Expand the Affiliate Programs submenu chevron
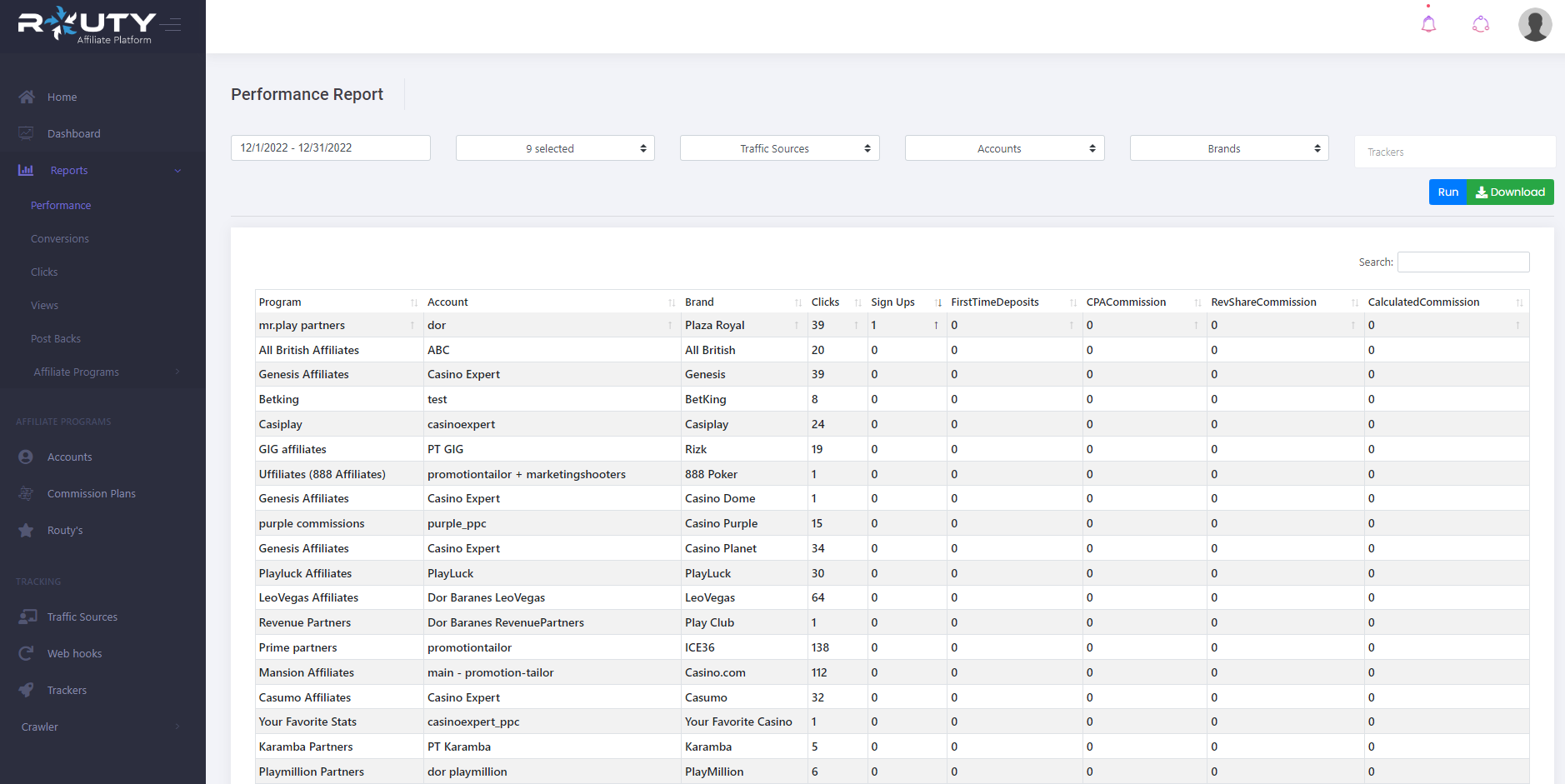Image resolution: width=1565 pixels, height=784 pixels. [x=177, y=372]
